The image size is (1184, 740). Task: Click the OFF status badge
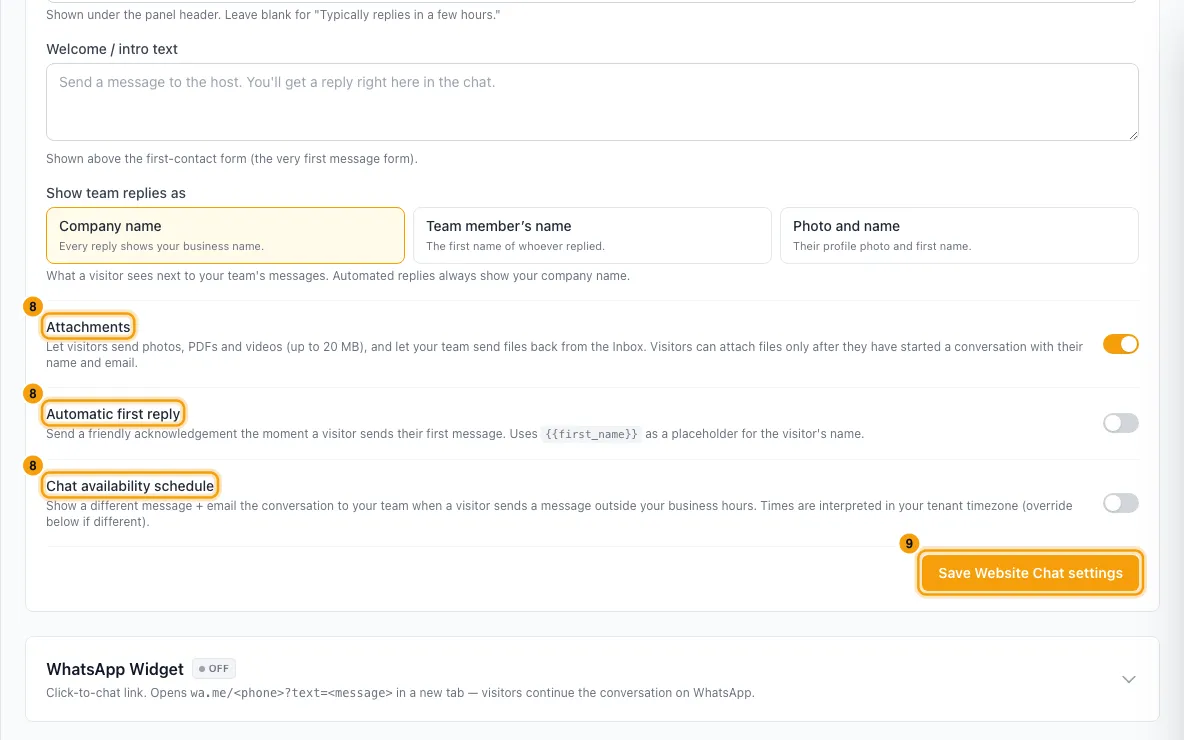coord(214,669)
